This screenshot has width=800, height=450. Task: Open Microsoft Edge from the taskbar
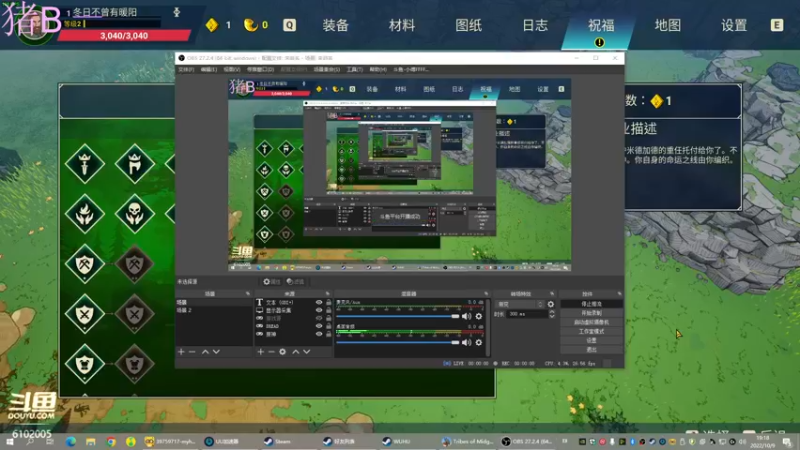pyautogui.click(x=70, y=441)
